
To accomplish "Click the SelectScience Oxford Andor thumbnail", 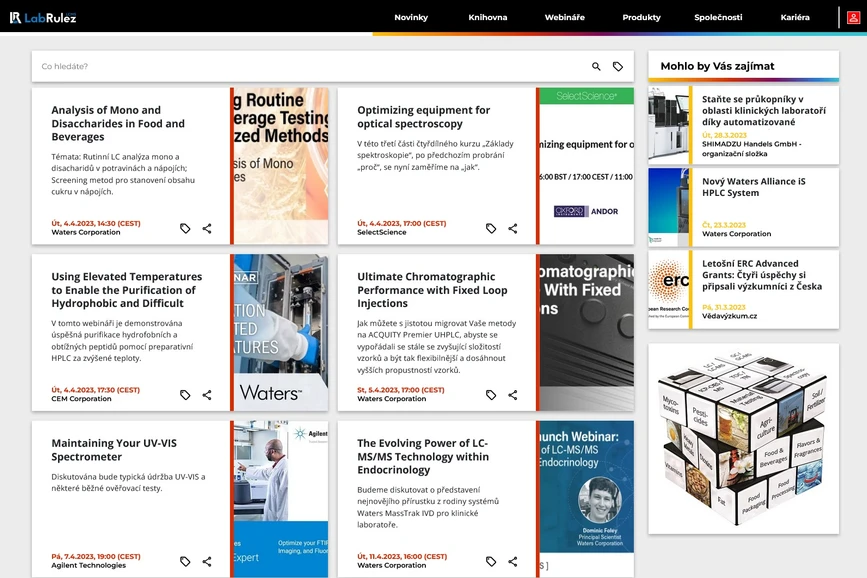I will coord(587,165).
